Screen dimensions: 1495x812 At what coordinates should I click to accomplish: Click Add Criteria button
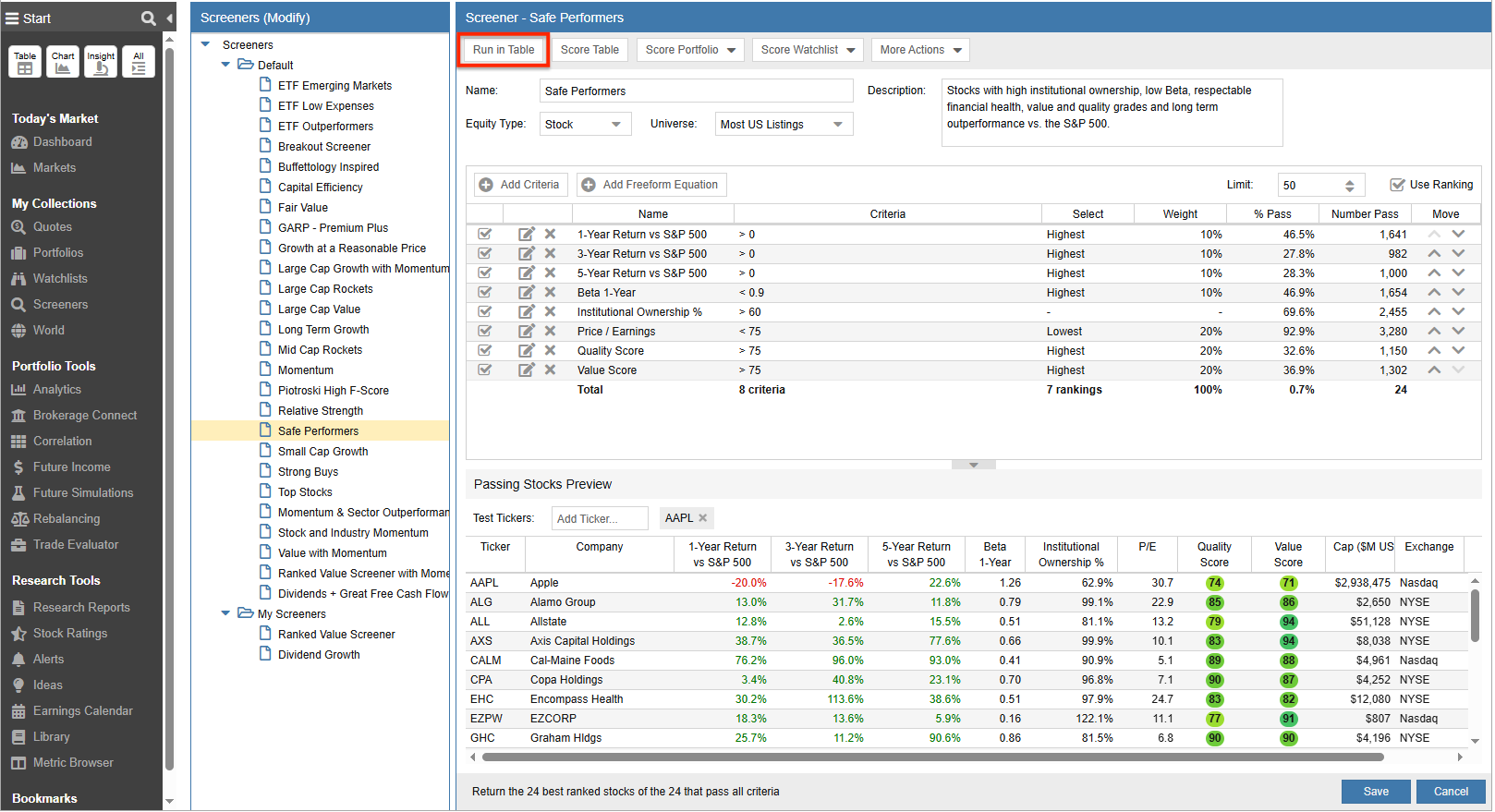(520, 185)
